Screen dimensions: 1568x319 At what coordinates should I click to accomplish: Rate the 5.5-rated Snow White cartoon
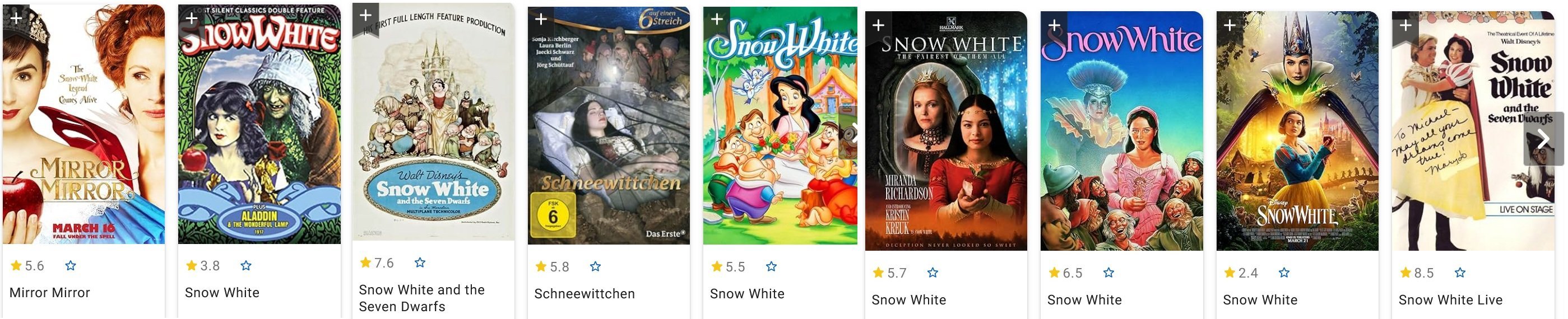tap(771, 266)
